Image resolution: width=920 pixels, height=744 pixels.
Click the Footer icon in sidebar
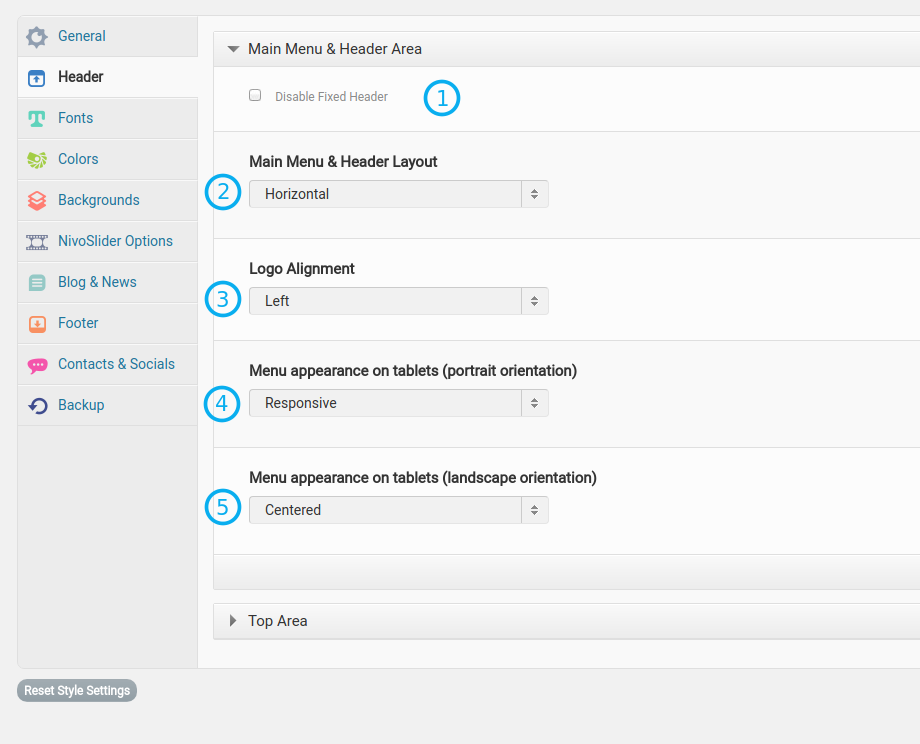point(37,324)
